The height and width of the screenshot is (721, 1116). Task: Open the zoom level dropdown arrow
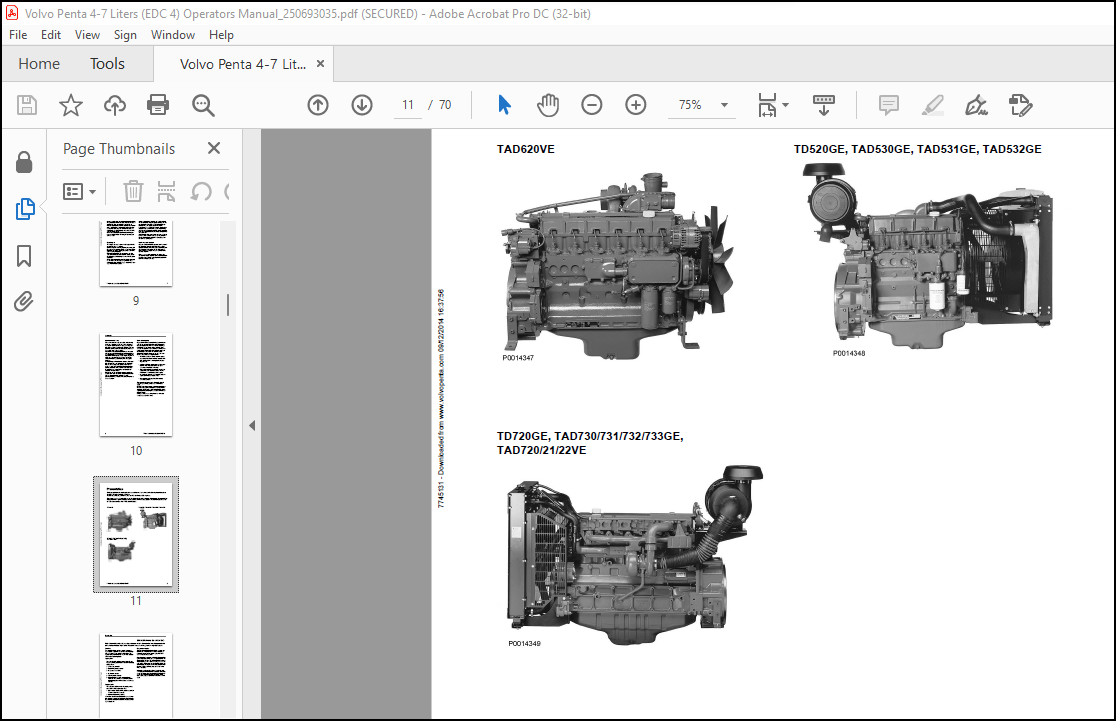(x=725, y=105)
